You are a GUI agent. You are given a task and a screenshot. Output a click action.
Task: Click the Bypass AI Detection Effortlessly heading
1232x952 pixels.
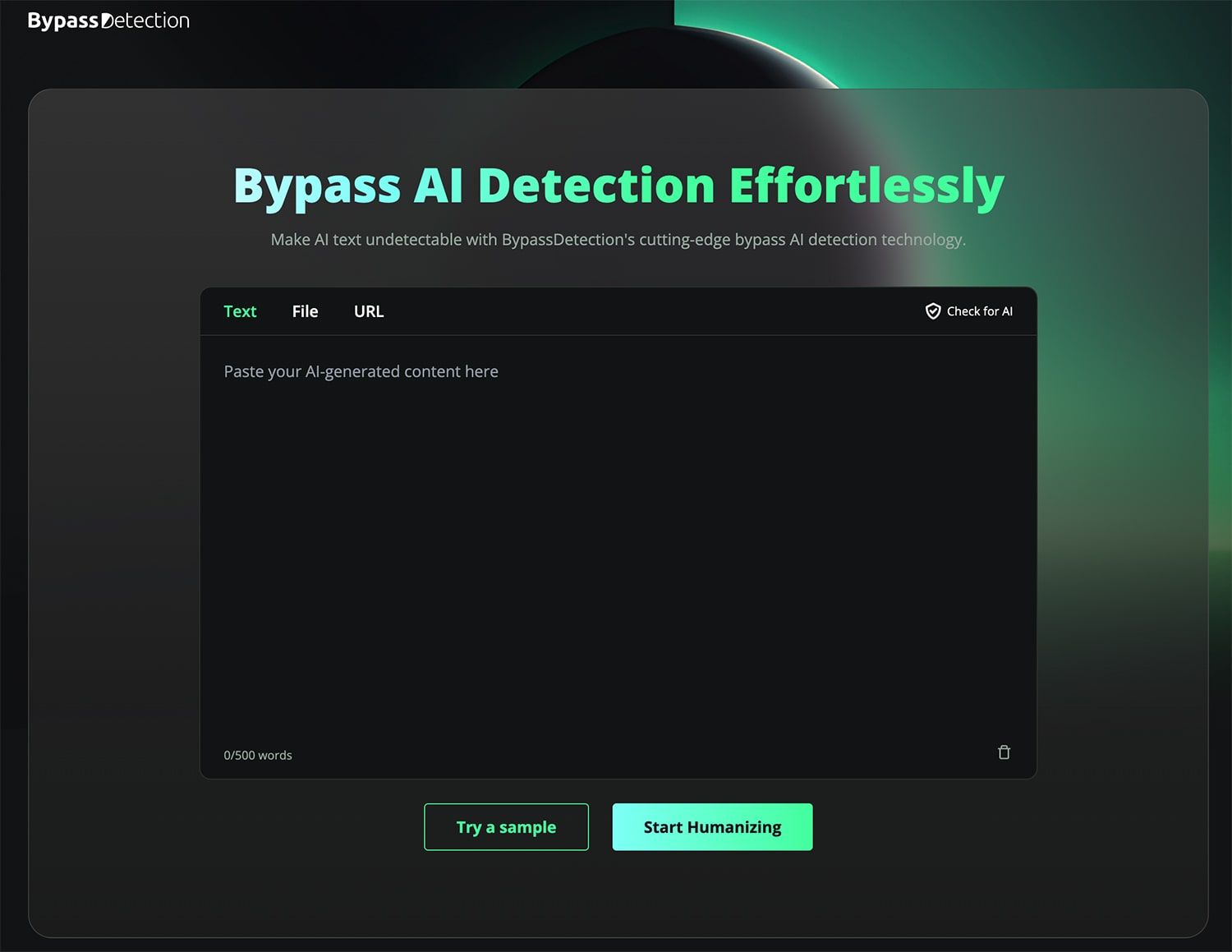(618, 186)
